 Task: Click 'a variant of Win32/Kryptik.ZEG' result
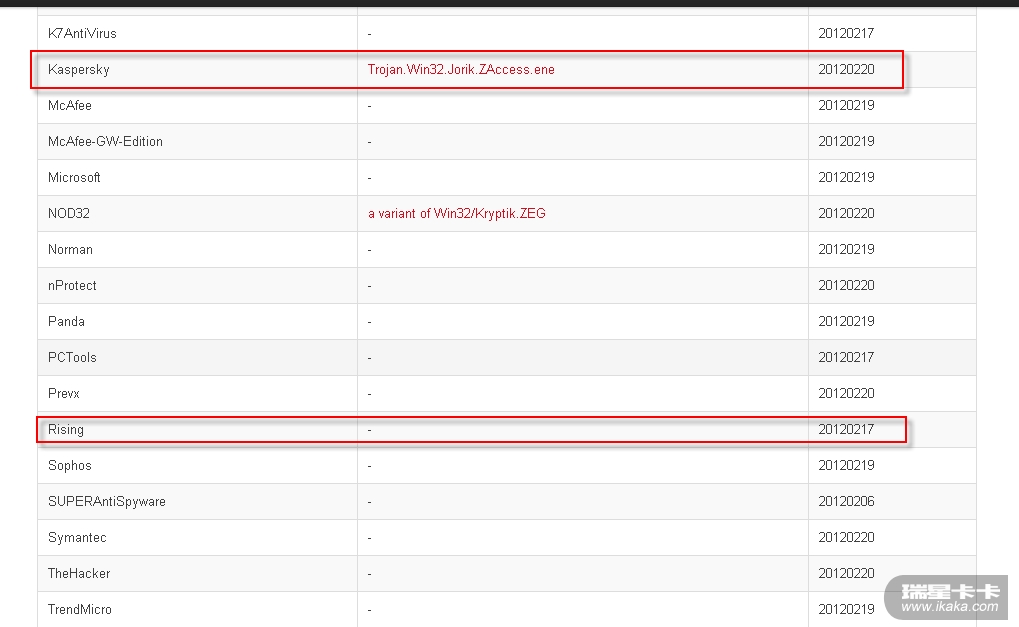(x=456, y=214)
